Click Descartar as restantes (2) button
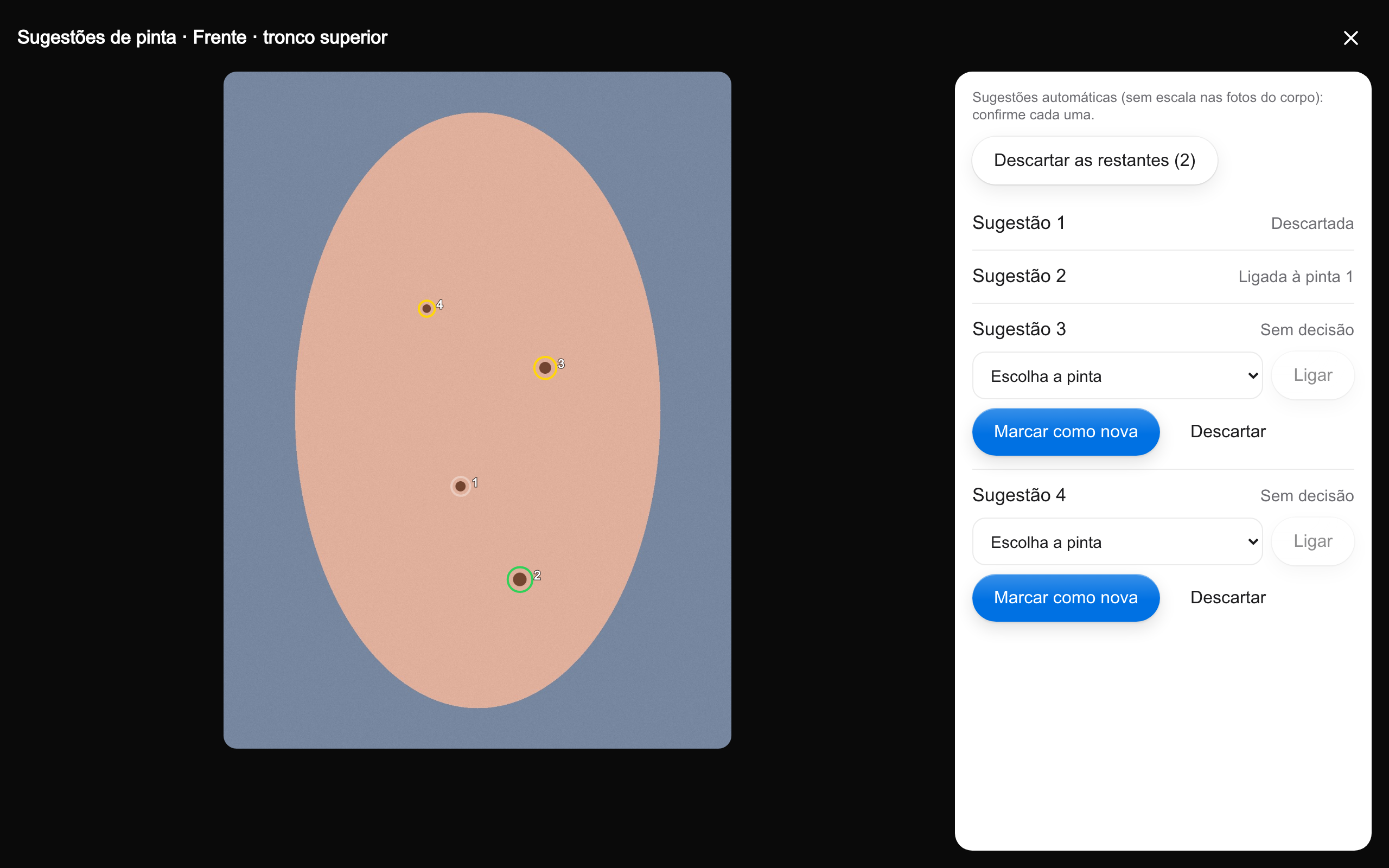Image resolution: width=1389 pixels, height=868 pixels. tap(1094, 160)
